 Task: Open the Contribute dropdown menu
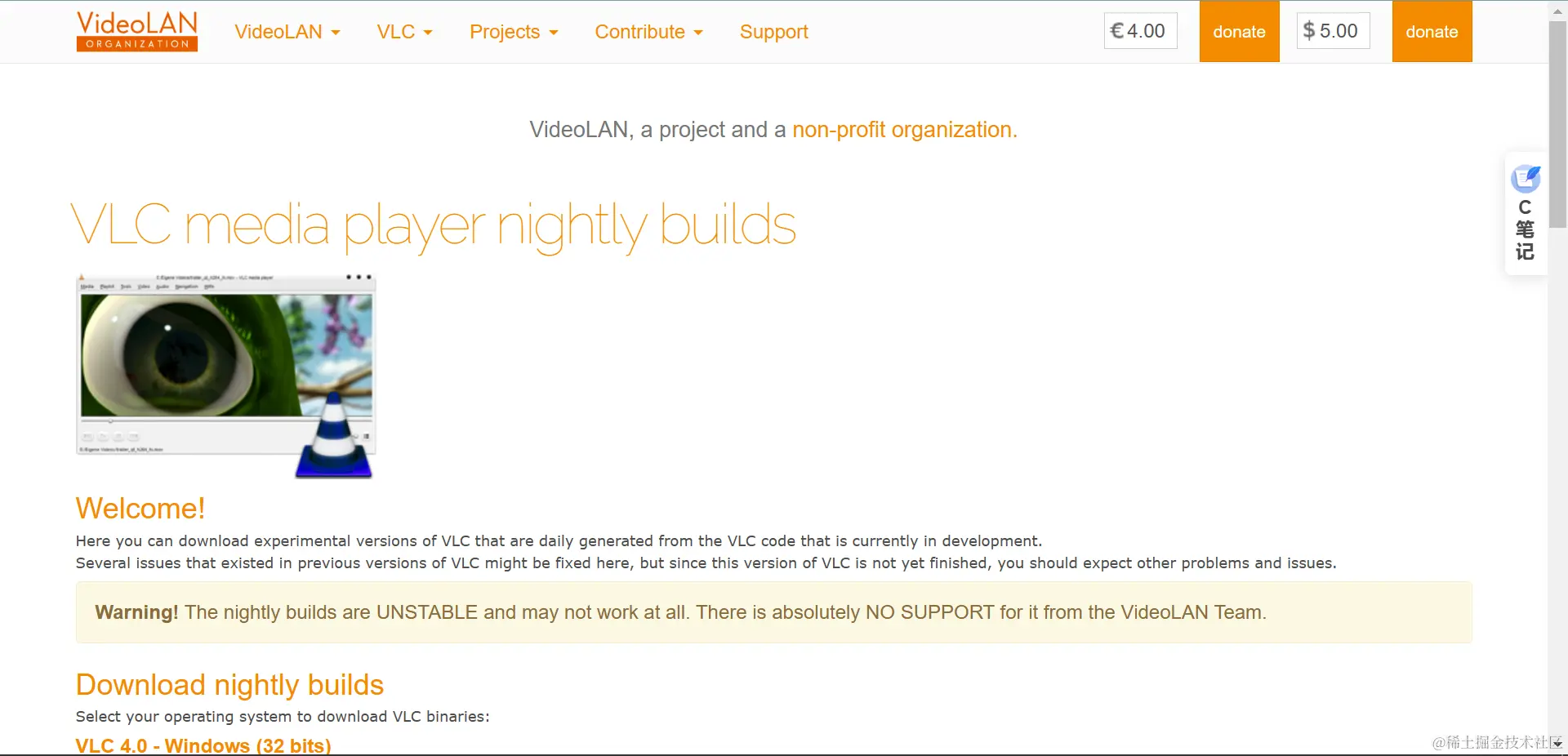pyautogui.click(x=649, y=32)
